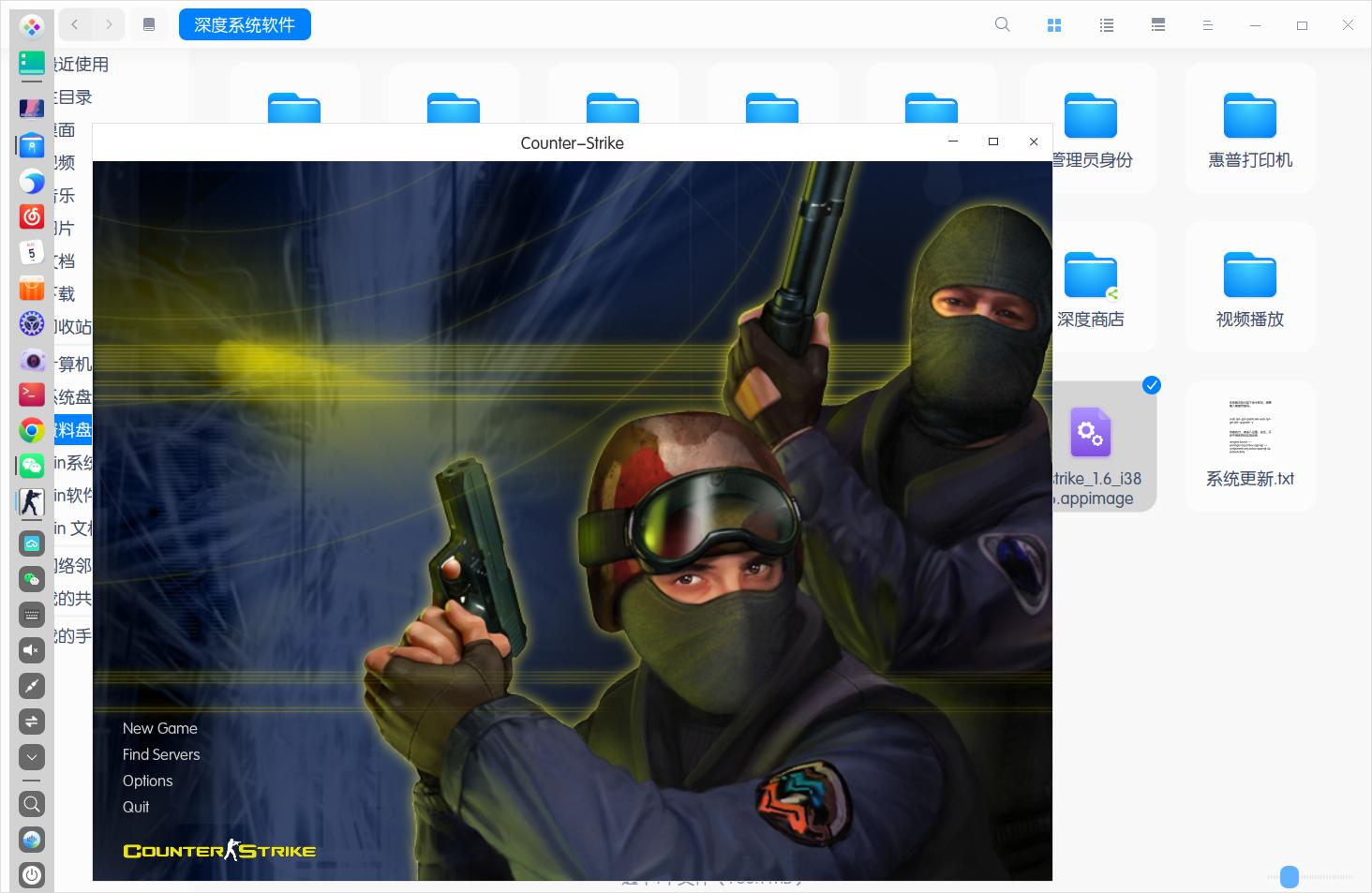1372x893 pixels.
Task: Go back in file manager navigation
Action: coord(75,25)
